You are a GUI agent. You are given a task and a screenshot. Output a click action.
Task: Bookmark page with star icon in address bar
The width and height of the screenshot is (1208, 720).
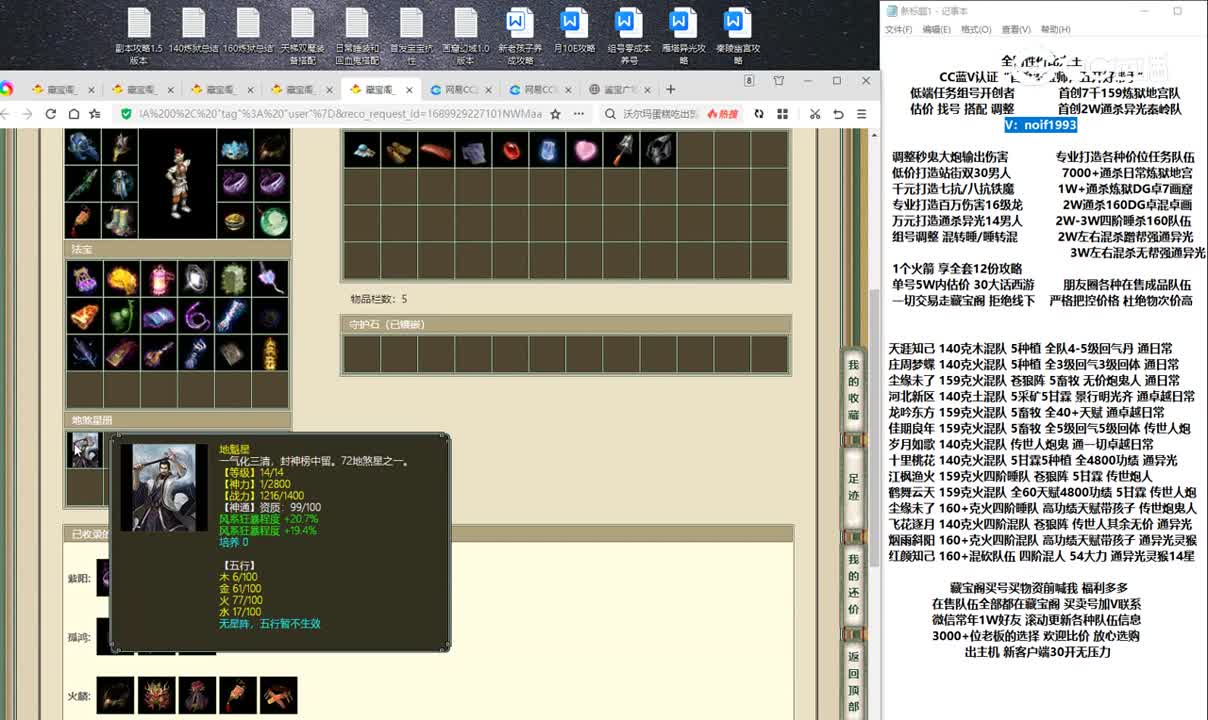coord(556,114)
